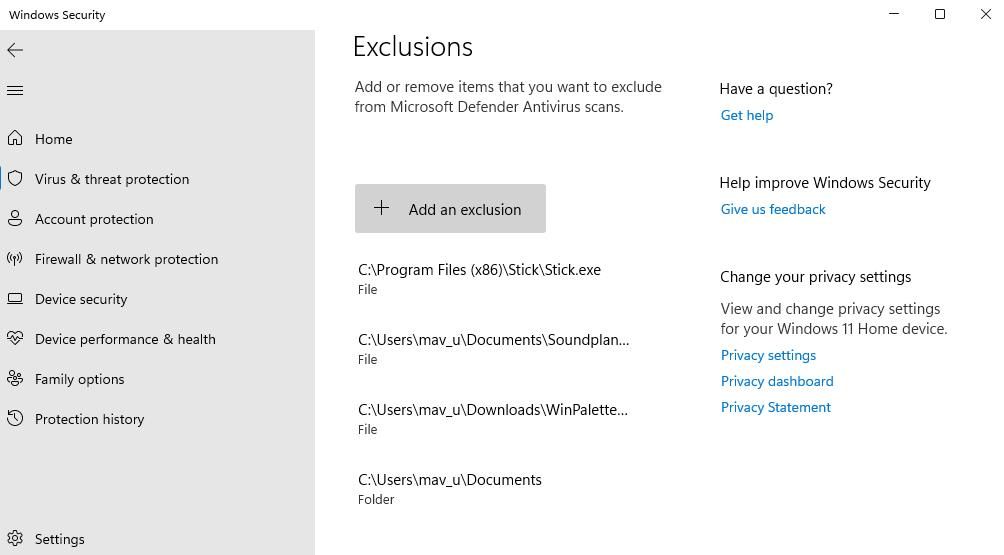Open the Privacy dashboard link

(777, 381)
